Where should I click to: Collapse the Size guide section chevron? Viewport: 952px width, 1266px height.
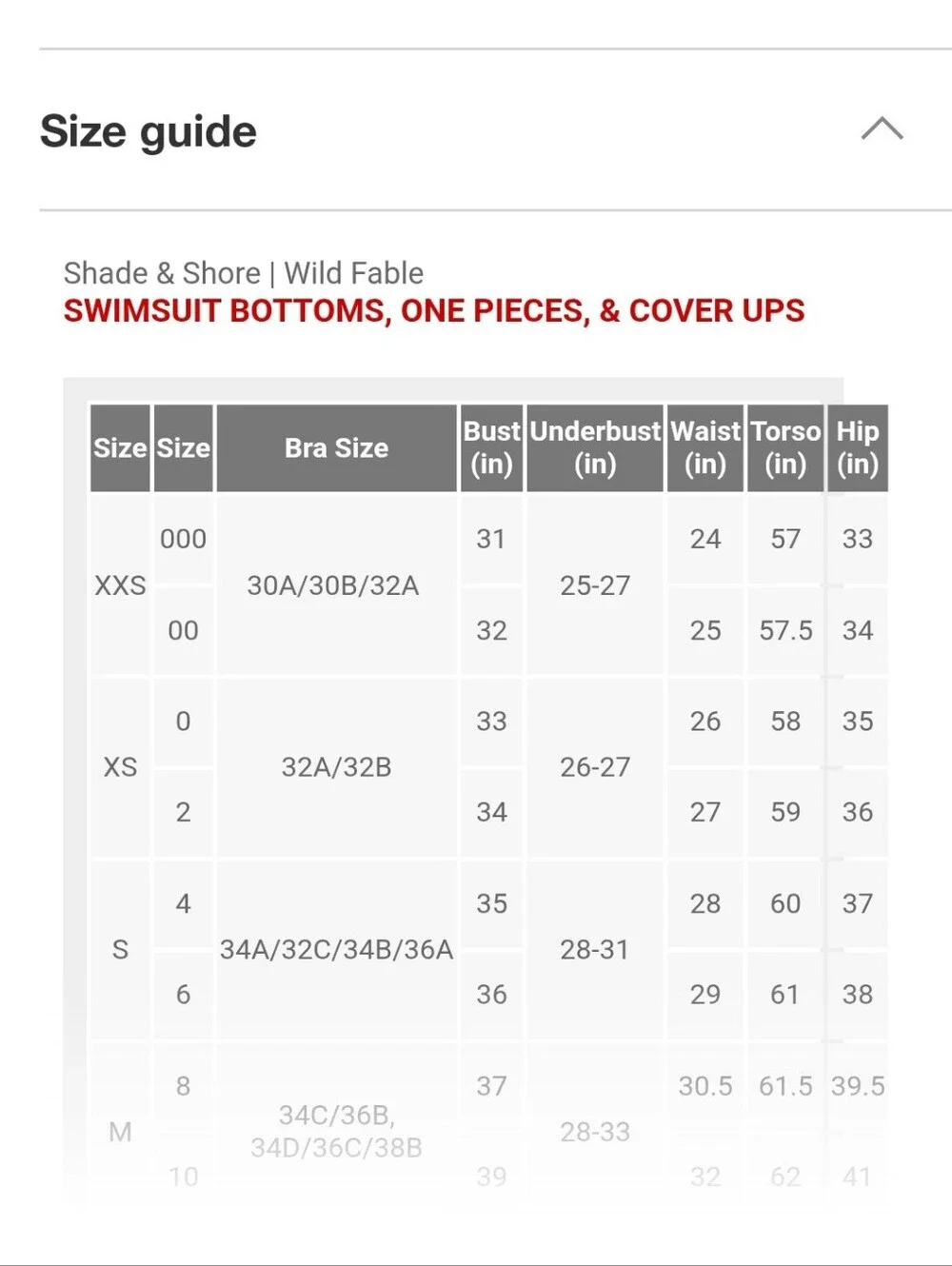pos(882,129)
